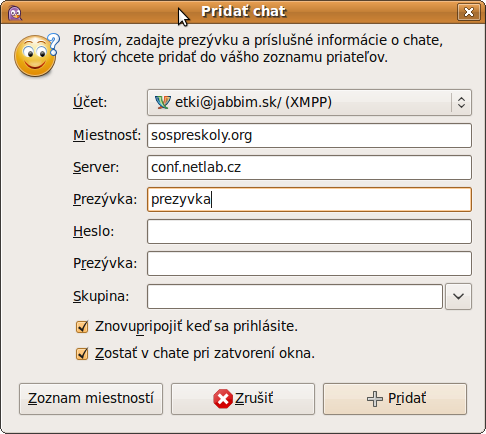Open the Zoznam miestností room list

click(91, 399)
